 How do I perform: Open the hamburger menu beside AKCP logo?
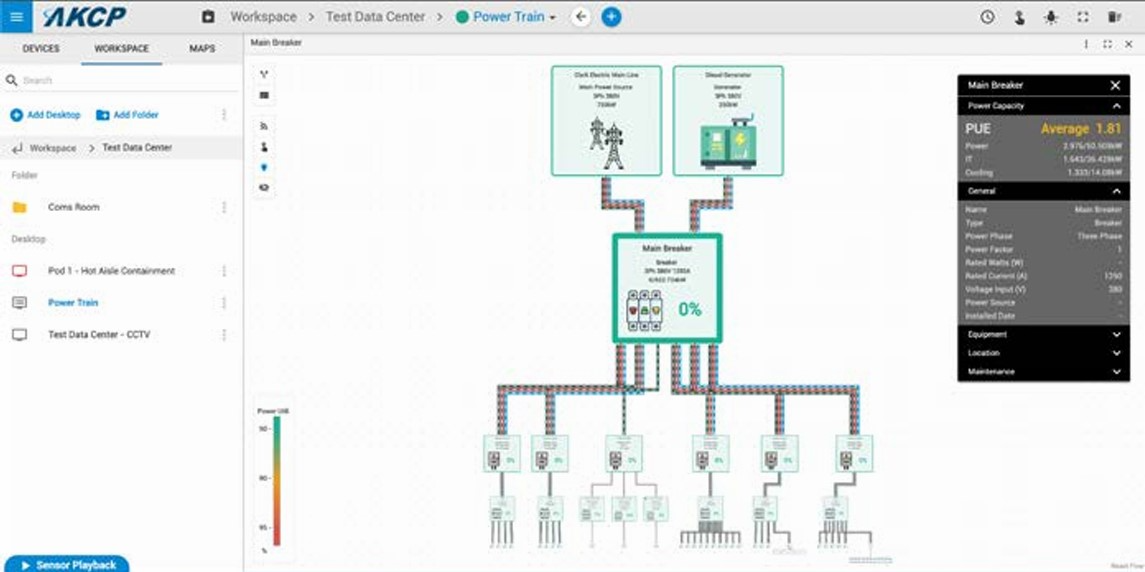pyautogui.click(x=16, y=16)
